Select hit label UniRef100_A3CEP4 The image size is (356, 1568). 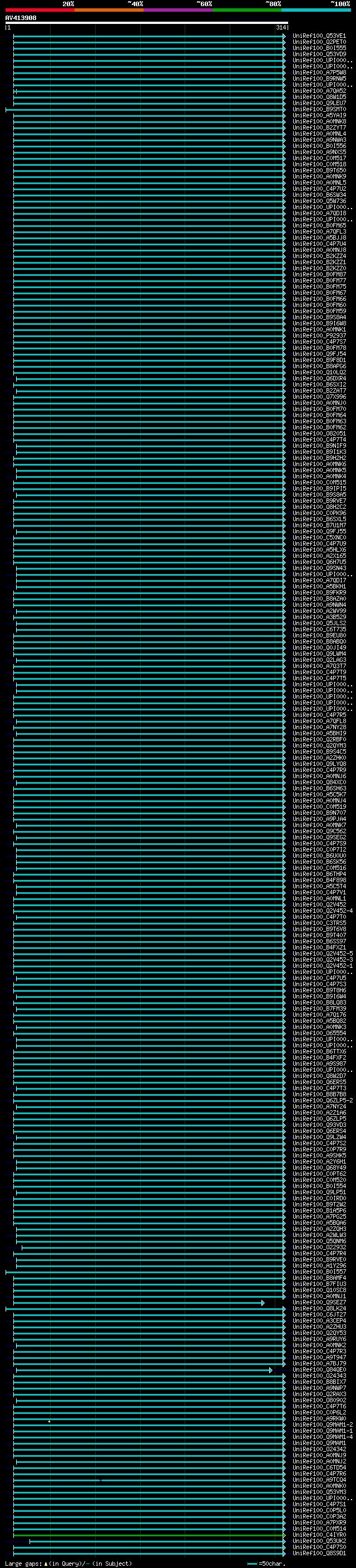point(319,1320)
